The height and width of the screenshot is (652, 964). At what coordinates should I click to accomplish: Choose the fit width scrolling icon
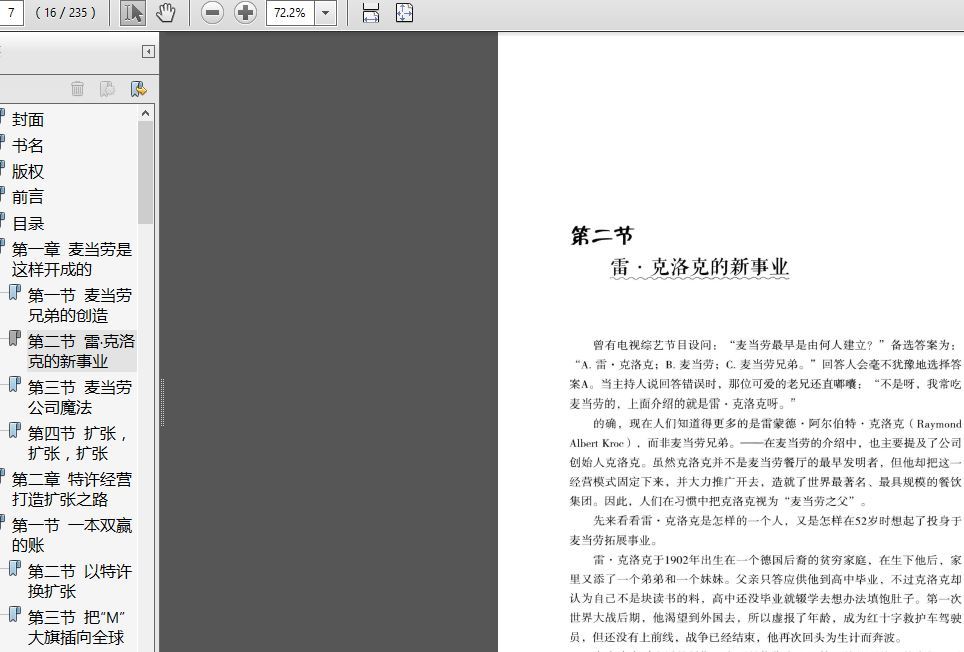pos(371,13)
